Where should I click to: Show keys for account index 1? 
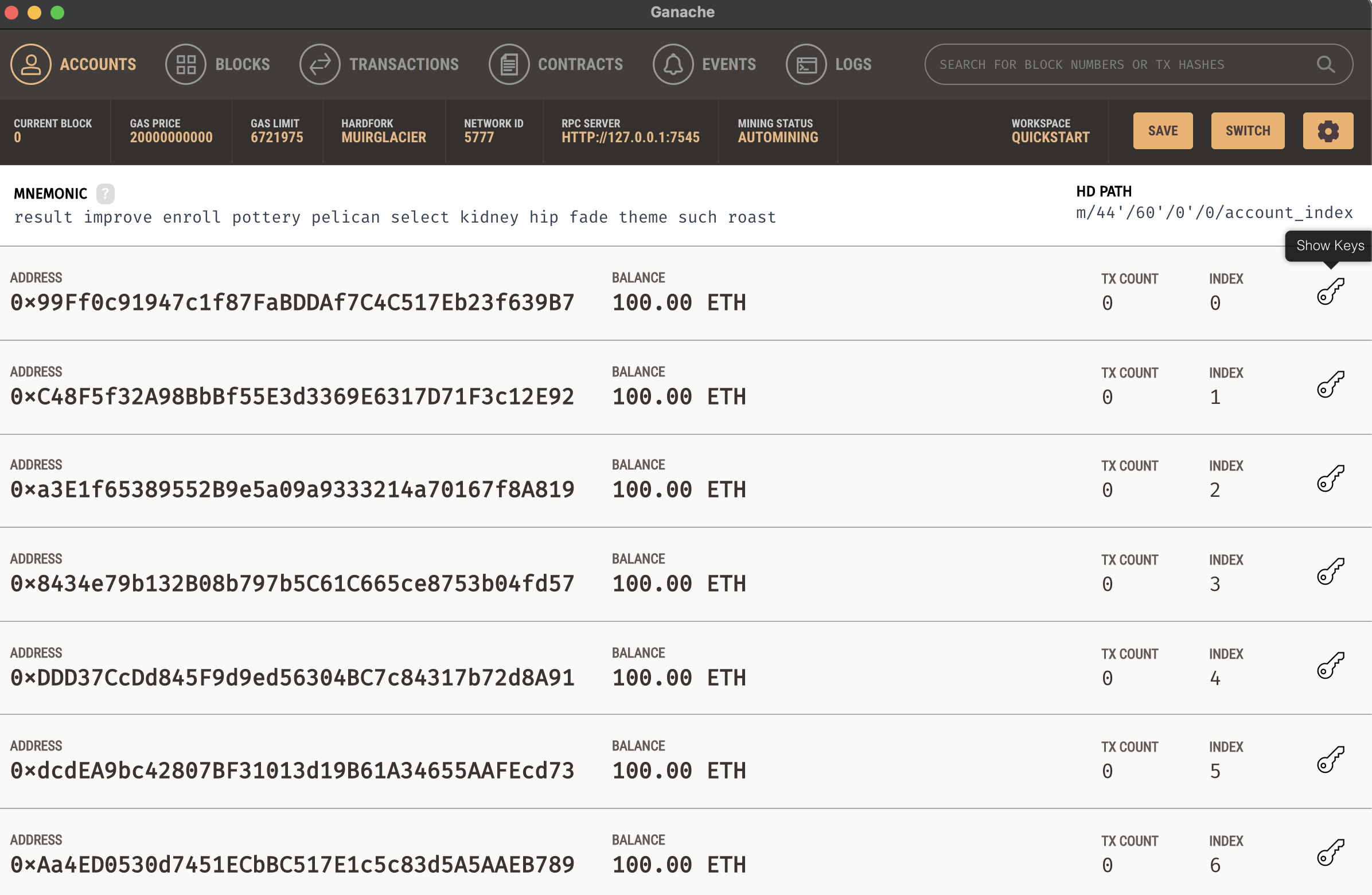tap(1331, 384)
